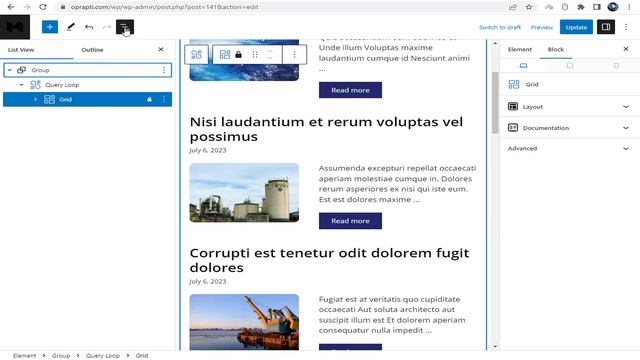Select the desktop device icon in sidebar
The height and width of the screenshot is (360, 640).
523,66
